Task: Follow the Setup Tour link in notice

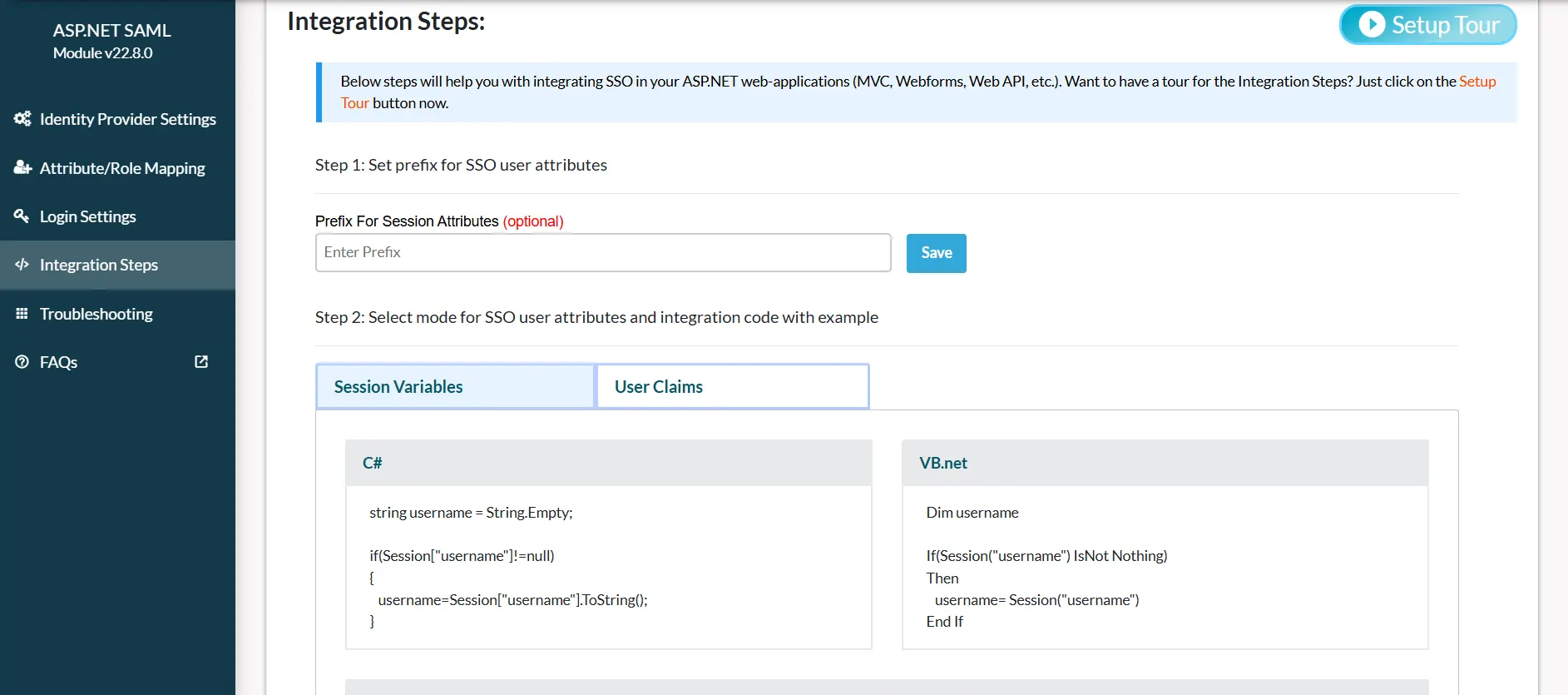Action: (1477, 82)
